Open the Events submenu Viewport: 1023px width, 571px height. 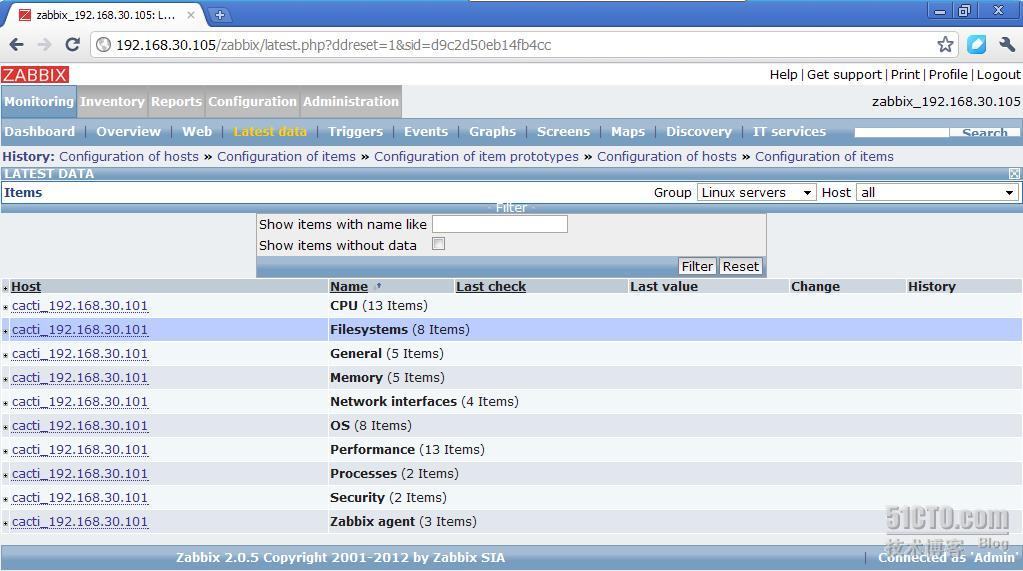[426, 132]
